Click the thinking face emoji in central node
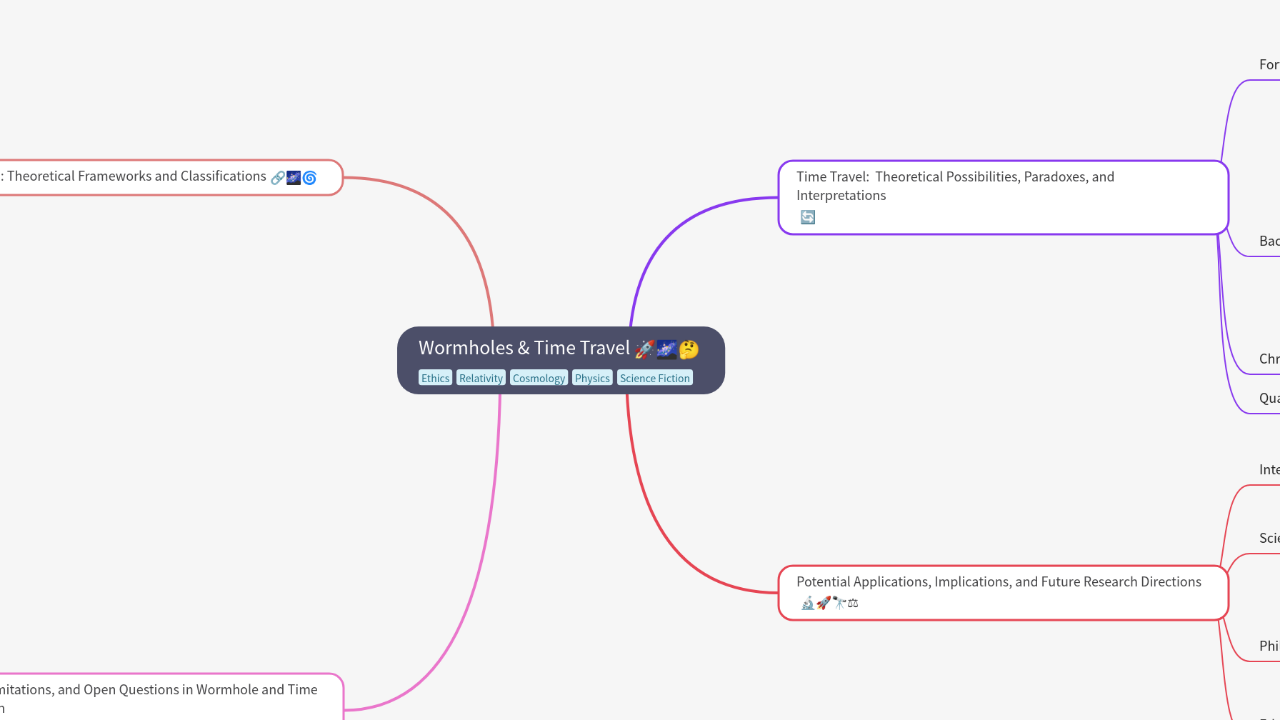This screenshot has height=720, width=1280. point(689,349)
